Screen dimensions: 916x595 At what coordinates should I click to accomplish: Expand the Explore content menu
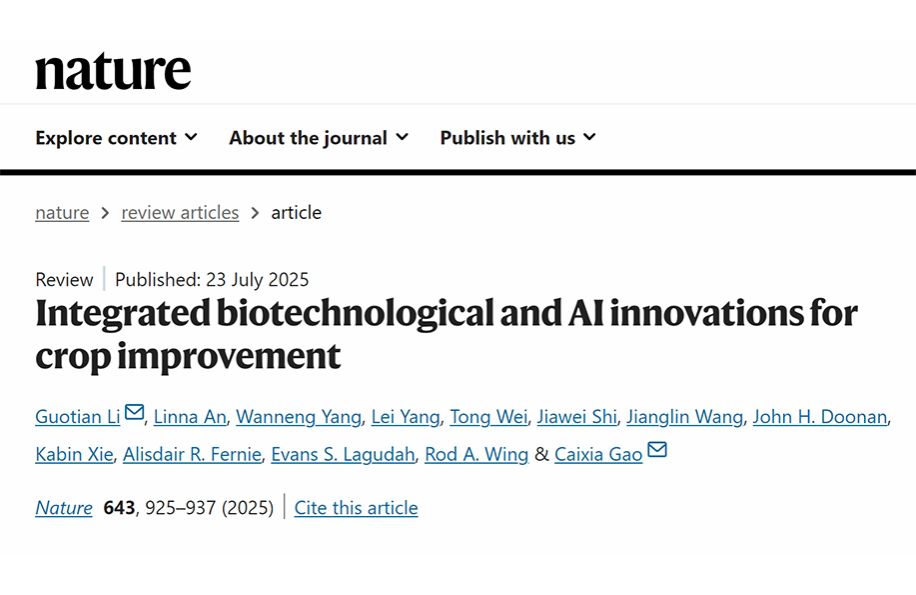tap(116, 138)
